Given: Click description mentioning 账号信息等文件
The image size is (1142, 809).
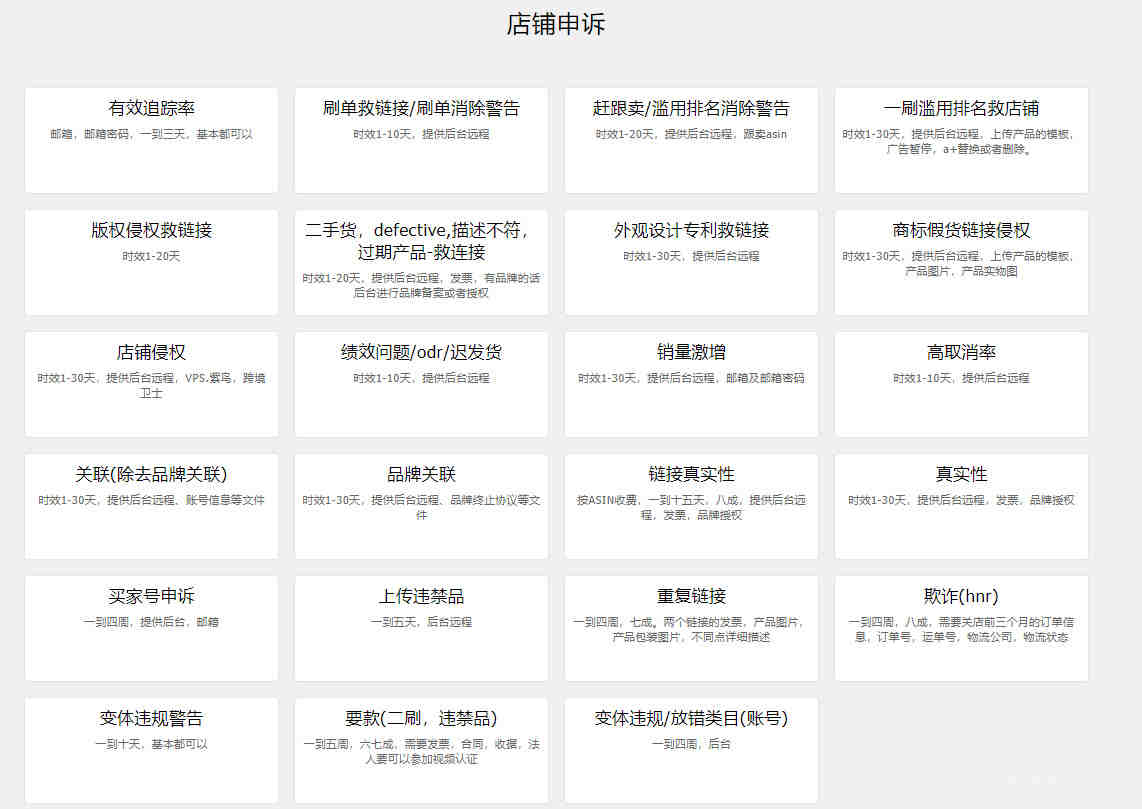Looking at the screenshot, I should pyautogui.click(x=151, y=500).
